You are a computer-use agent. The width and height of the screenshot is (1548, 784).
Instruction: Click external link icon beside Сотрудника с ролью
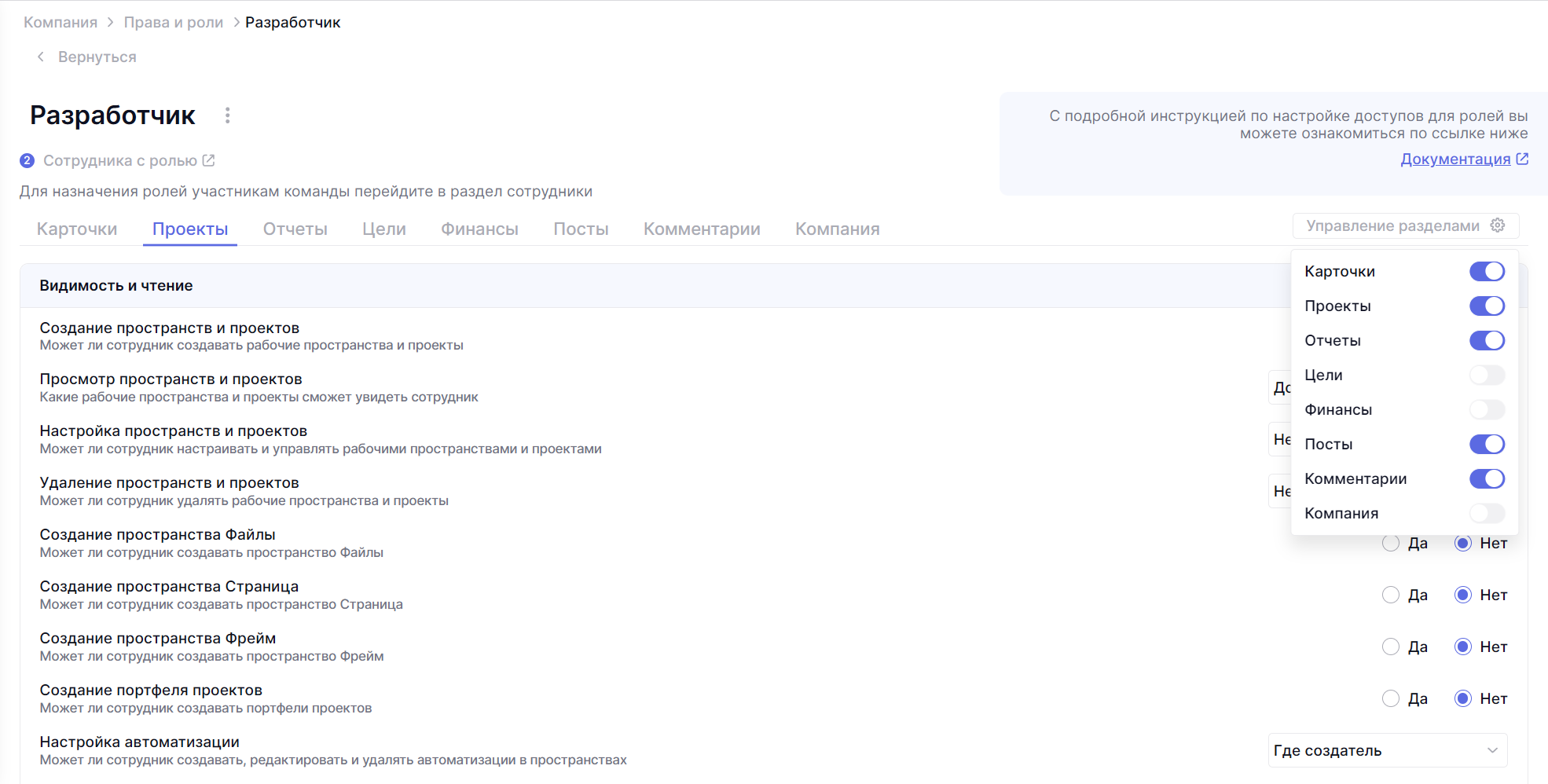(x=208, y=160)
